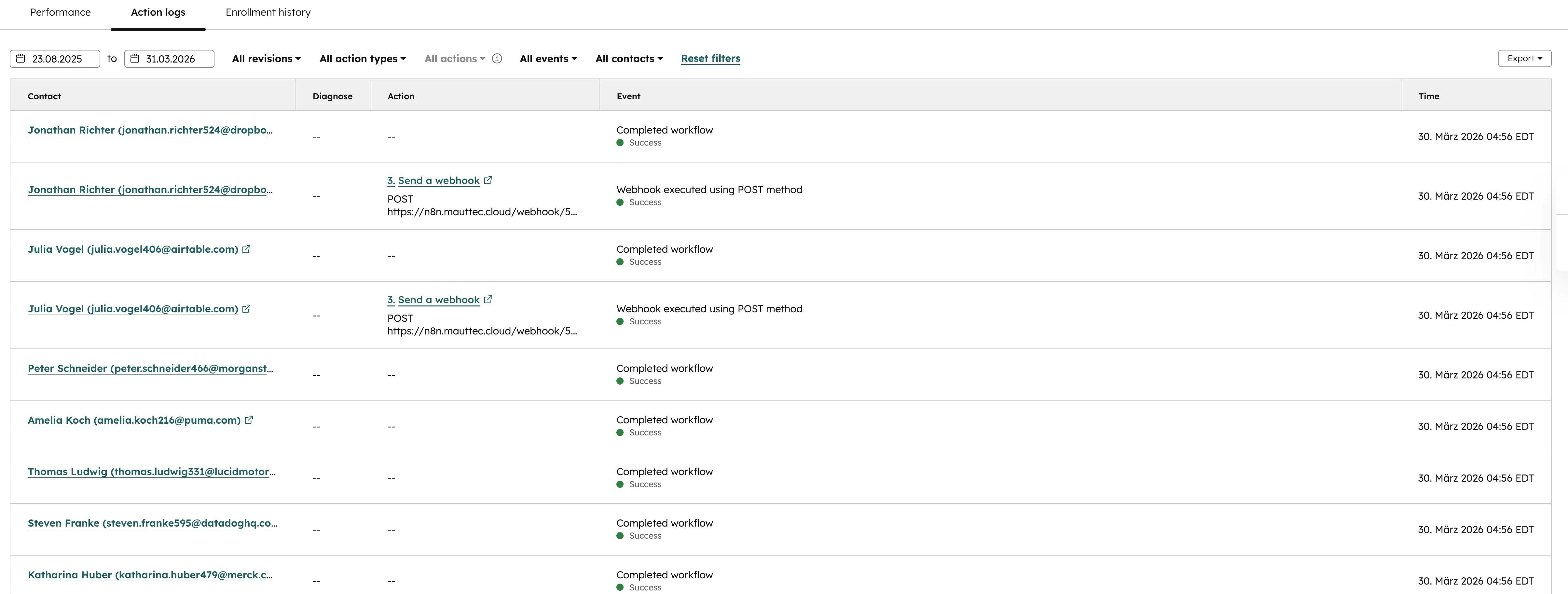Click Reset filters

tap(710, 58)
